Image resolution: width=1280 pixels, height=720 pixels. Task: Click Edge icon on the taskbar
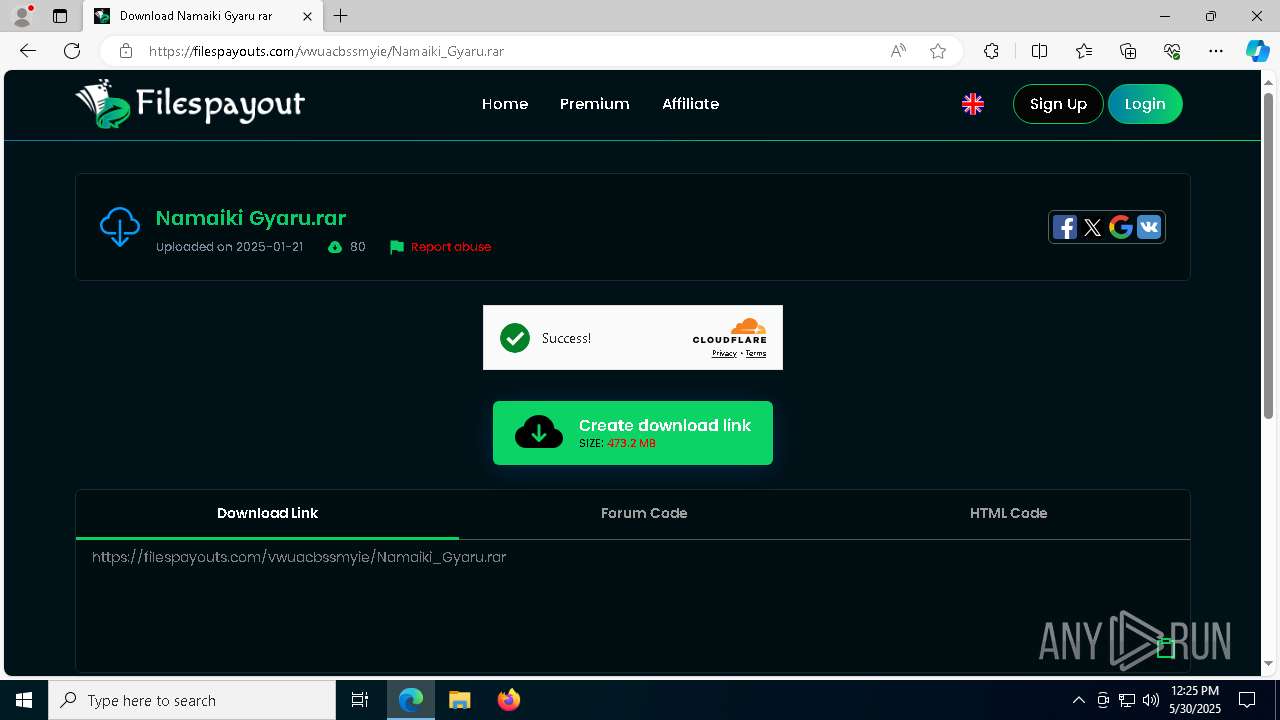coord(411,700)
